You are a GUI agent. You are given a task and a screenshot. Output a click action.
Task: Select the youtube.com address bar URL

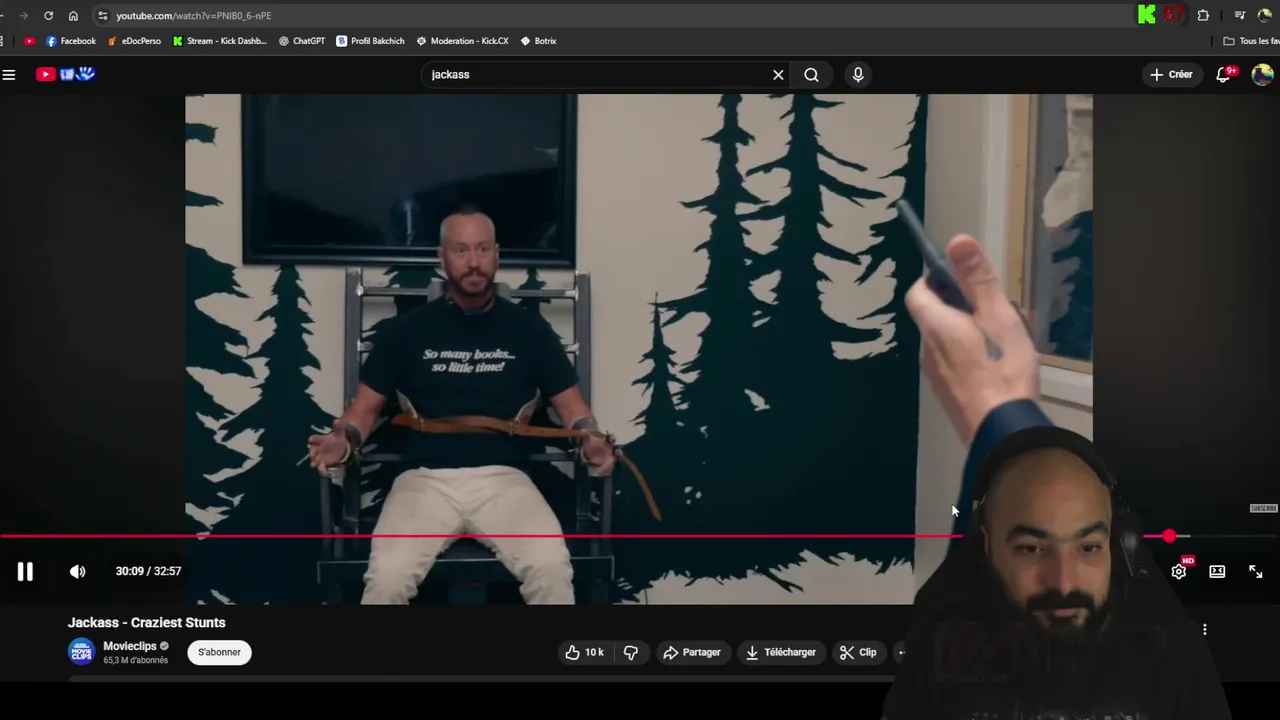(x=193, y=15)
